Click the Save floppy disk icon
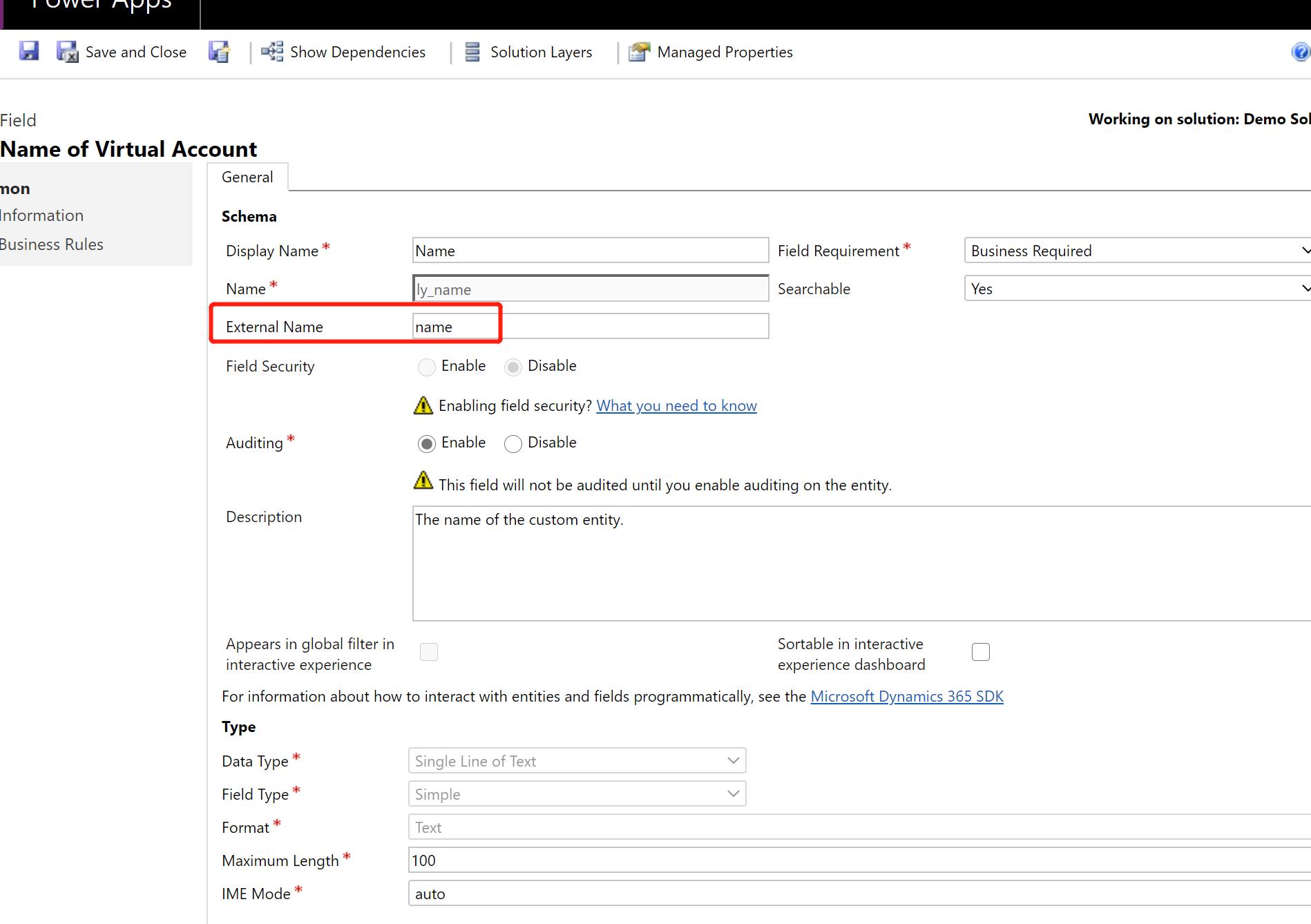The height and width of the screenshot is (924, 1311). click(x=28, y=51)
